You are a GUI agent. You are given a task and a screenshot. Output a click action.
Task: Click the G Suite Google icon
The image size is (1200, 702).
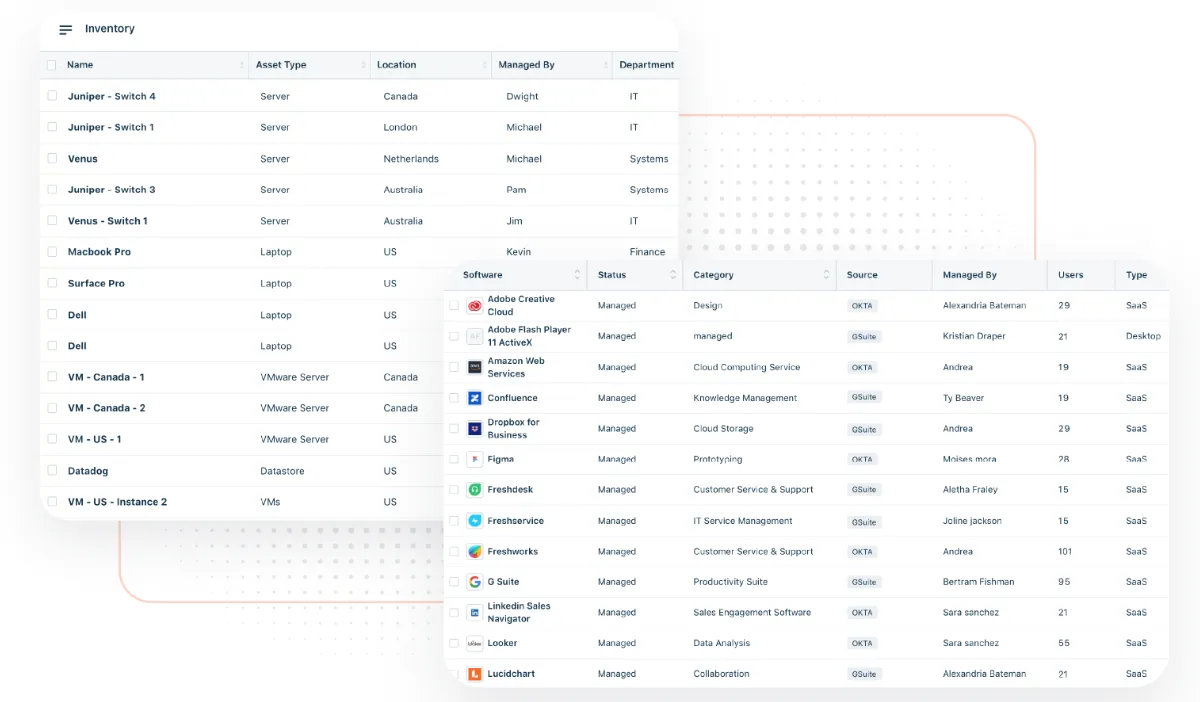(x=475, y=582)
